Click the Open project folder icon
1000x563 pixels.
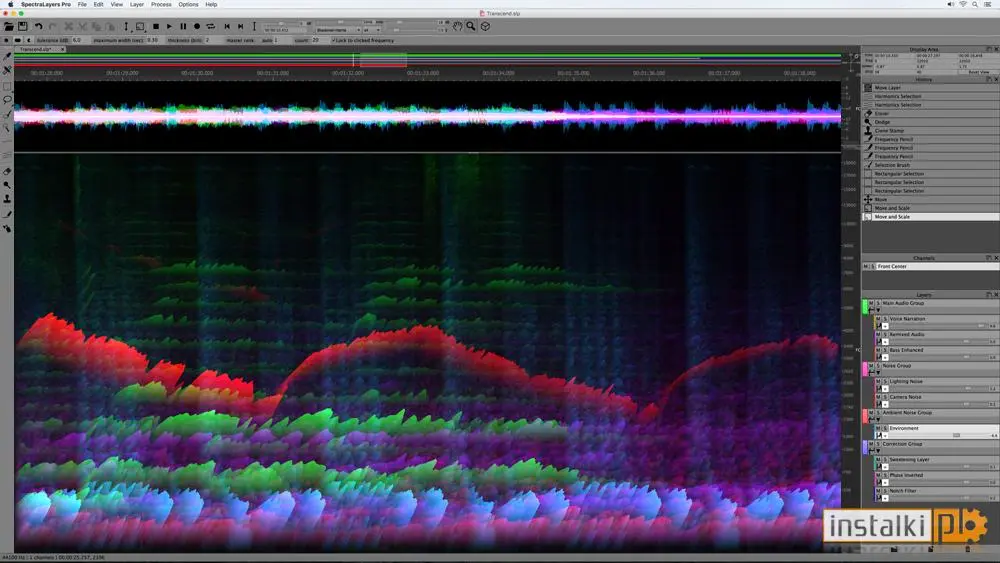[9, 26]
